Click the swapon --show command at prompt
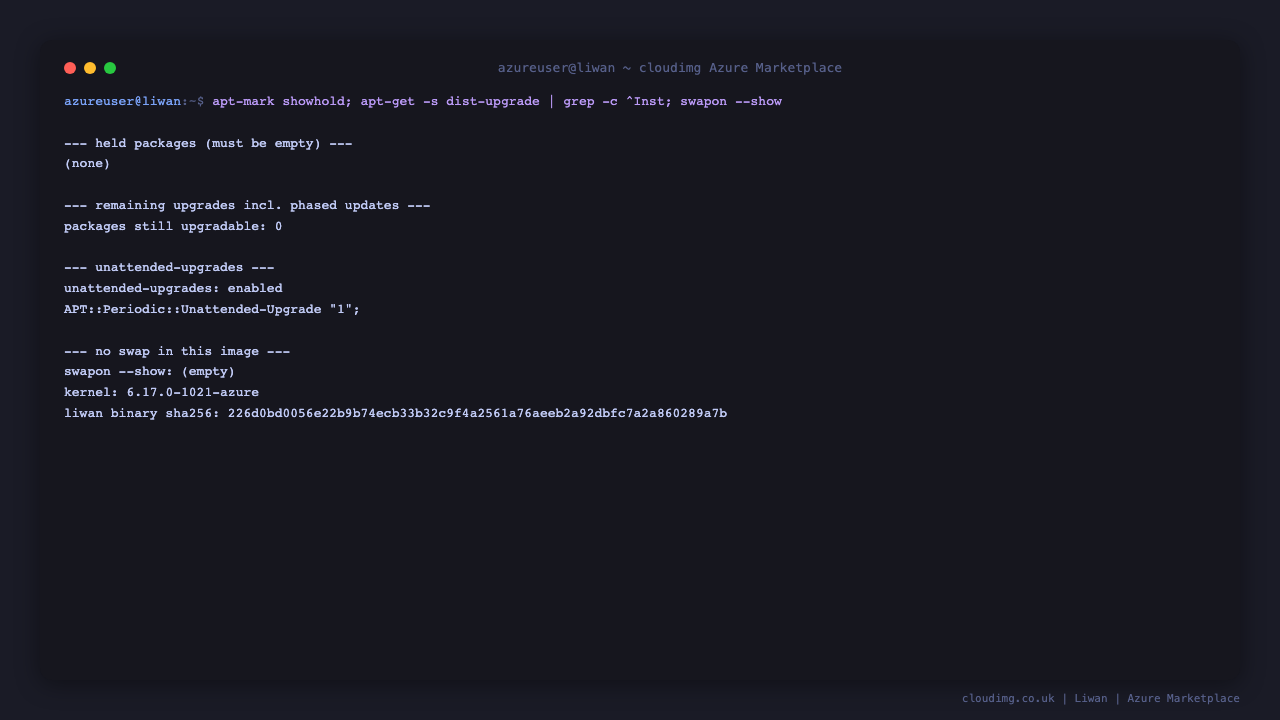This screenshot has width=1280, height=720. tap(731, 102)
